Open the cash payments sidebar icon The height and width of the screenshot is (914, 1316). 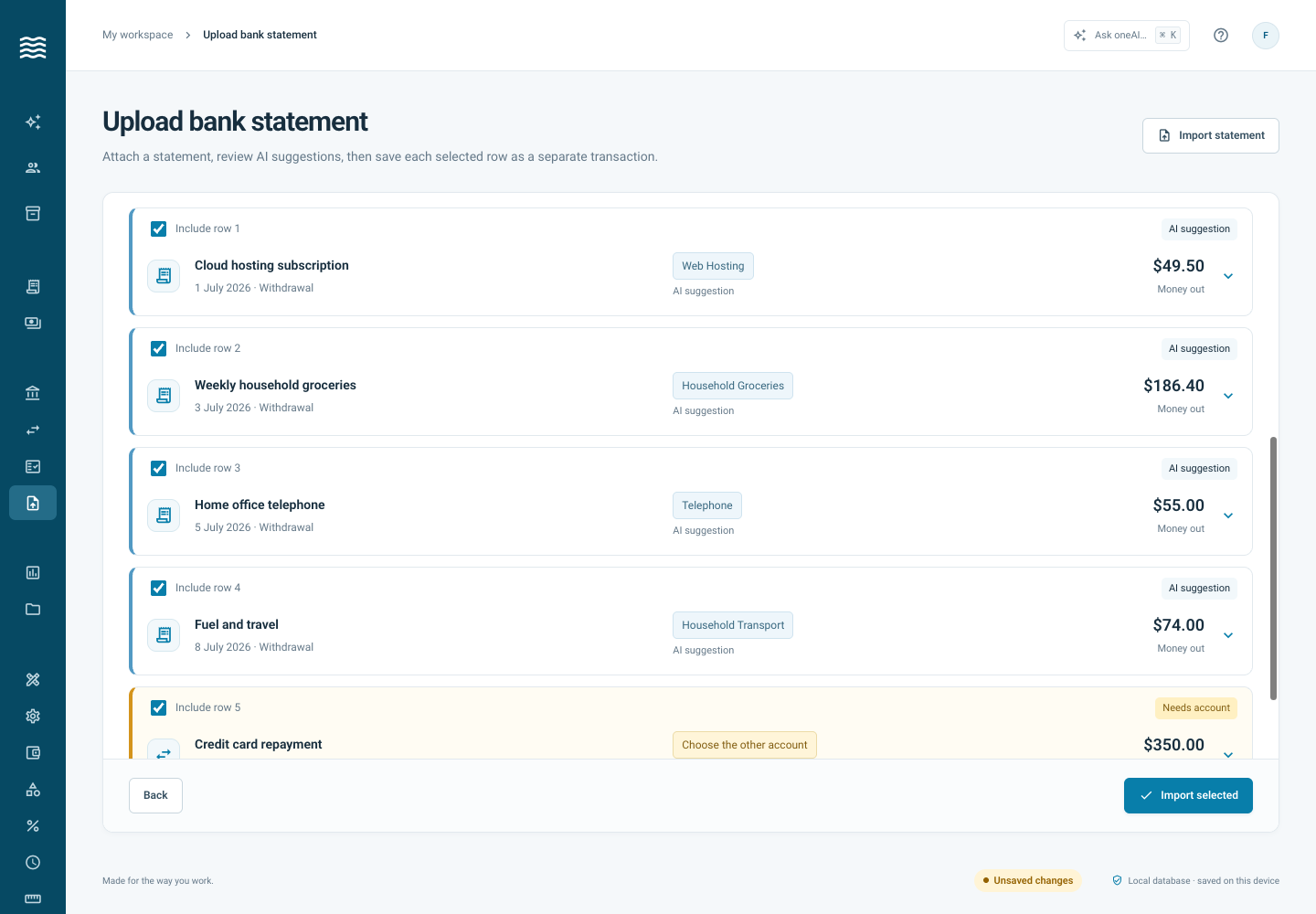click(x=33, y=324)
